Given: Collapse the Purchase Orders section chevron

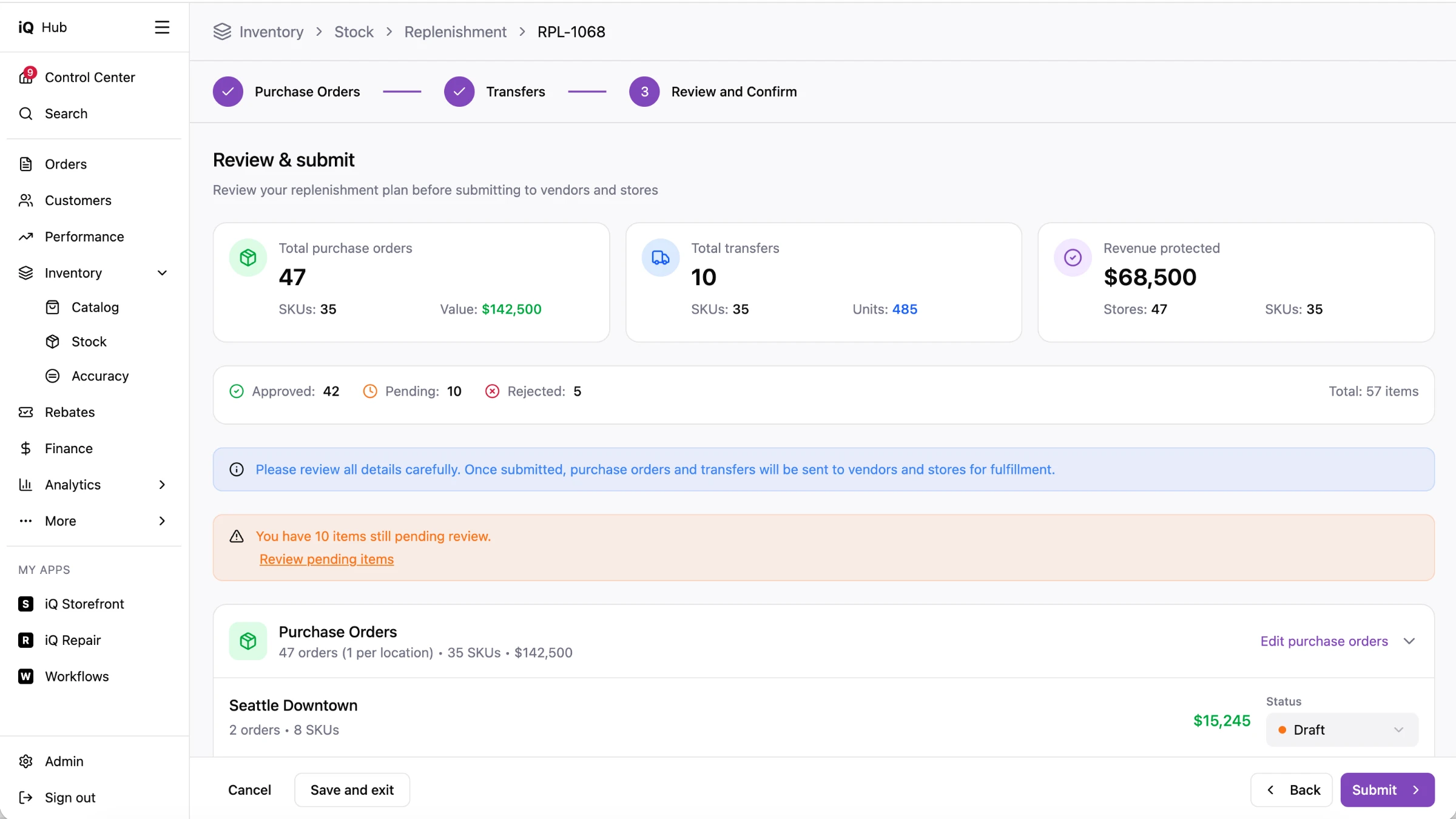Looking at the screenshot, I should coord(1409,641).
